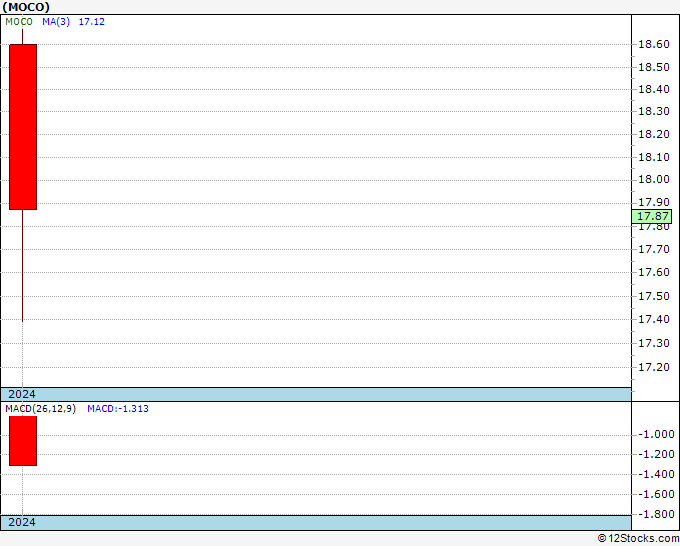Click the red price candlestick body
The image size is (680, 546).
(x=23, y=127)
